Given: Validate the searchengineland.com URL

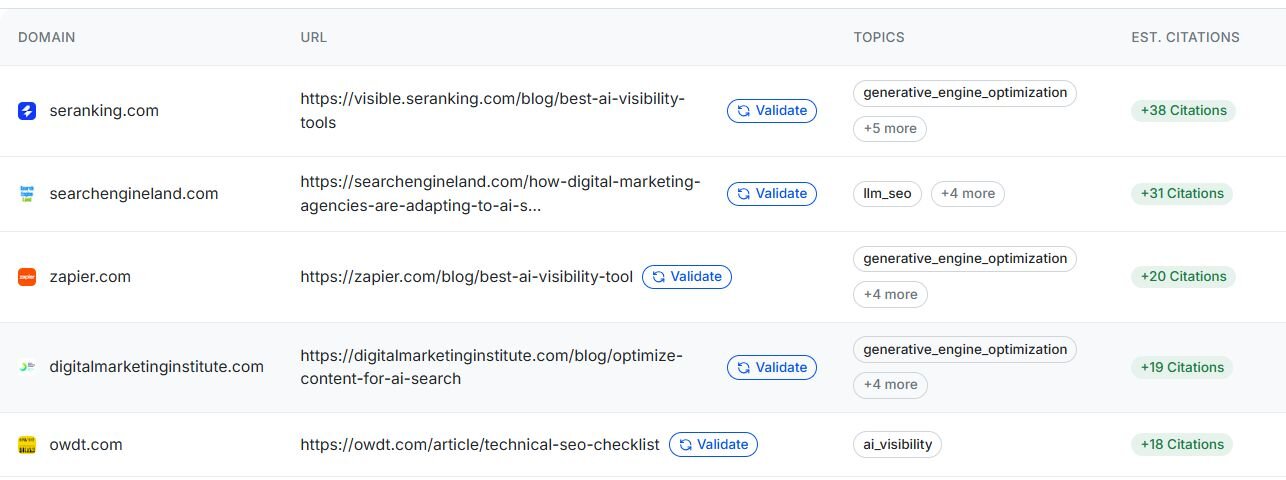Looking at the screenshot, I should click(x=771, y=194).
